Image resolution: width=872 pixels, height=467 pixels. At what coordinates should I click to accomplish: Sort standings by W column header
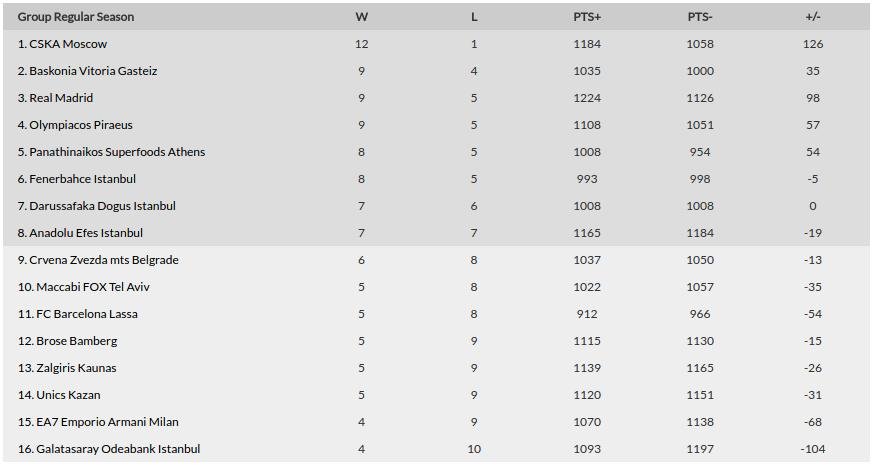coord(361,17)
